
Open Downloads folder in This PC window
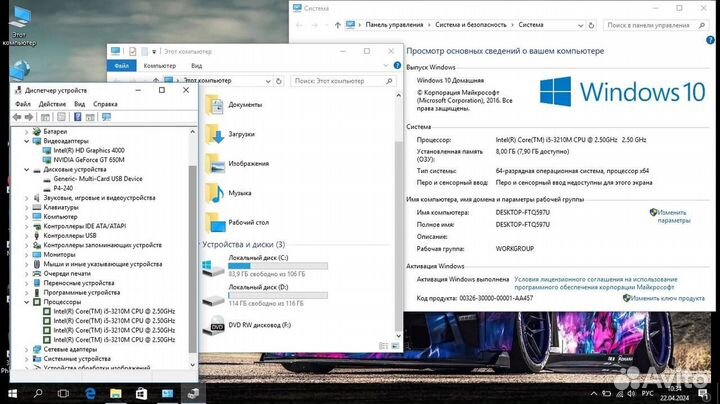click(x=230, y=134)
